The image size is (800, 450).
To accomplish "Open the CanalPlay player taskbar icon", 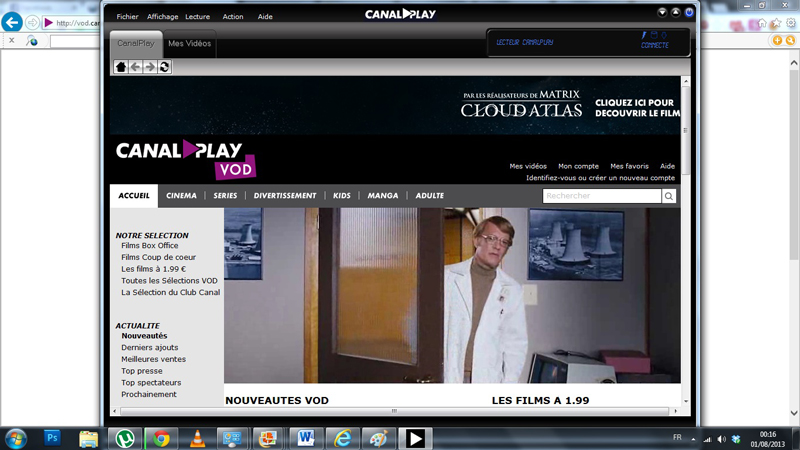I will tap(415, 438).
